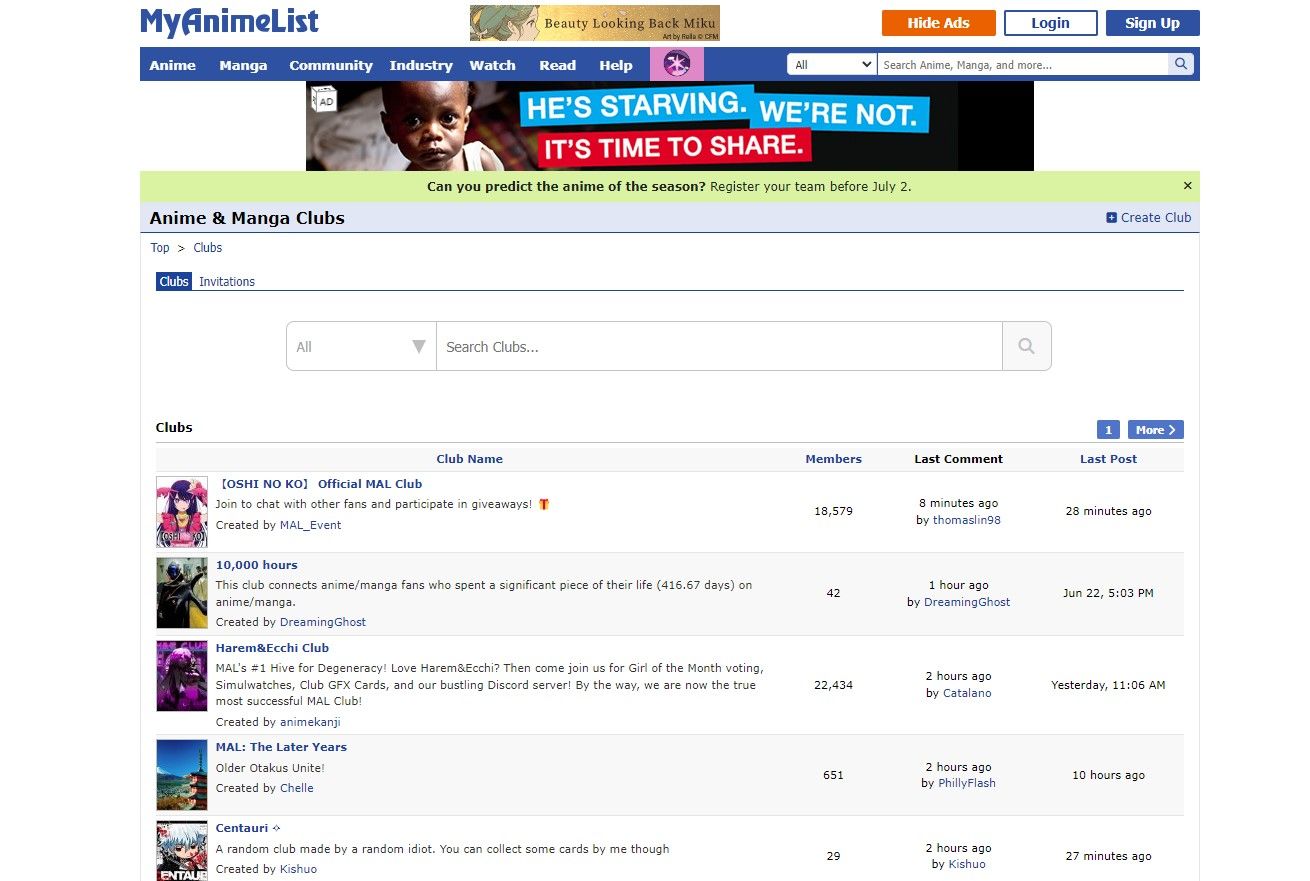The image size is (1310, 881).
Task: Click the Sign Up button
Action: (1152, 23)
